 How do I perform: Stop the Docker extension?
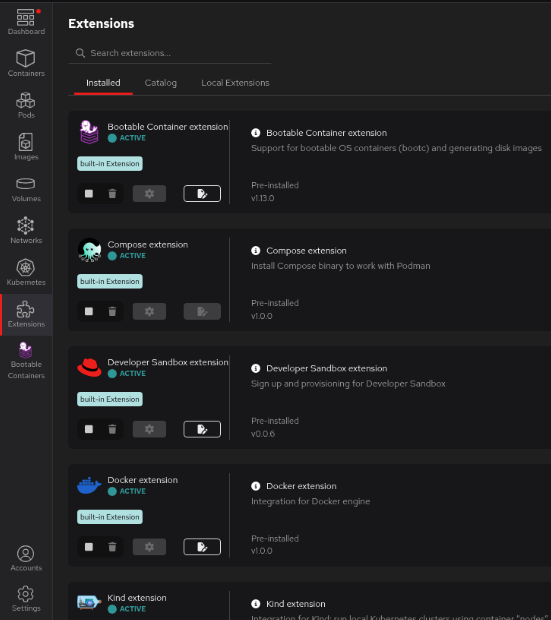(x=89, y=547)
